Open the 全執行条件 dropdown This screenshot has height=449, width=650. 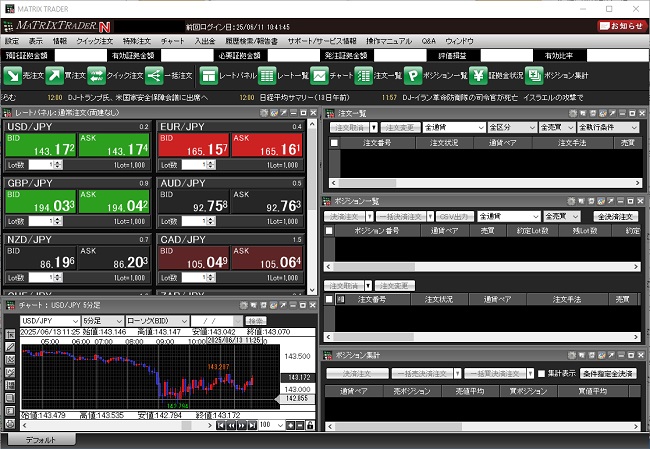pyautogui.click(x=608, y=127)
